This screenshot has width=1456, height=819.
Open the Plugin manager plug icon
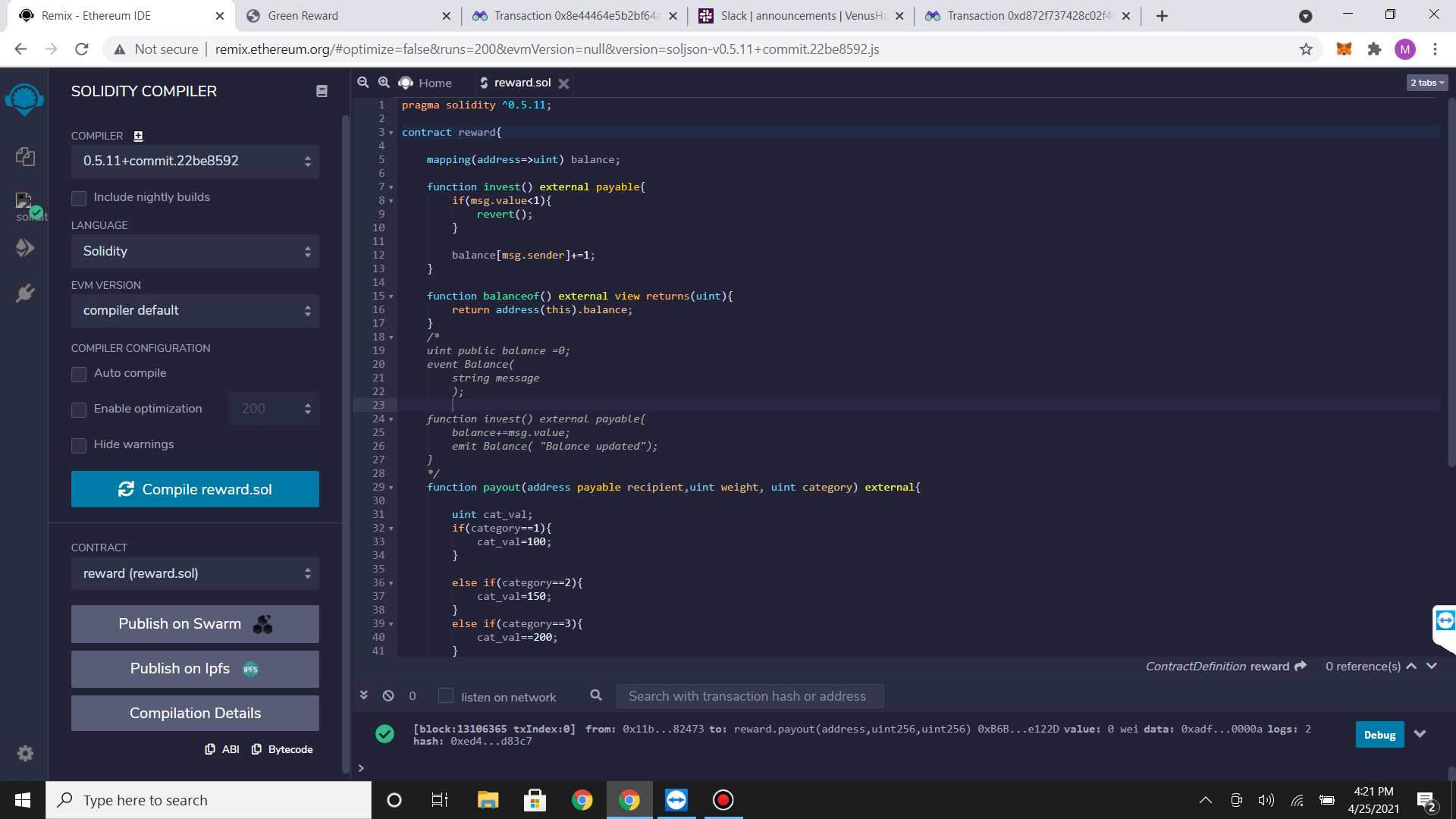25,293
